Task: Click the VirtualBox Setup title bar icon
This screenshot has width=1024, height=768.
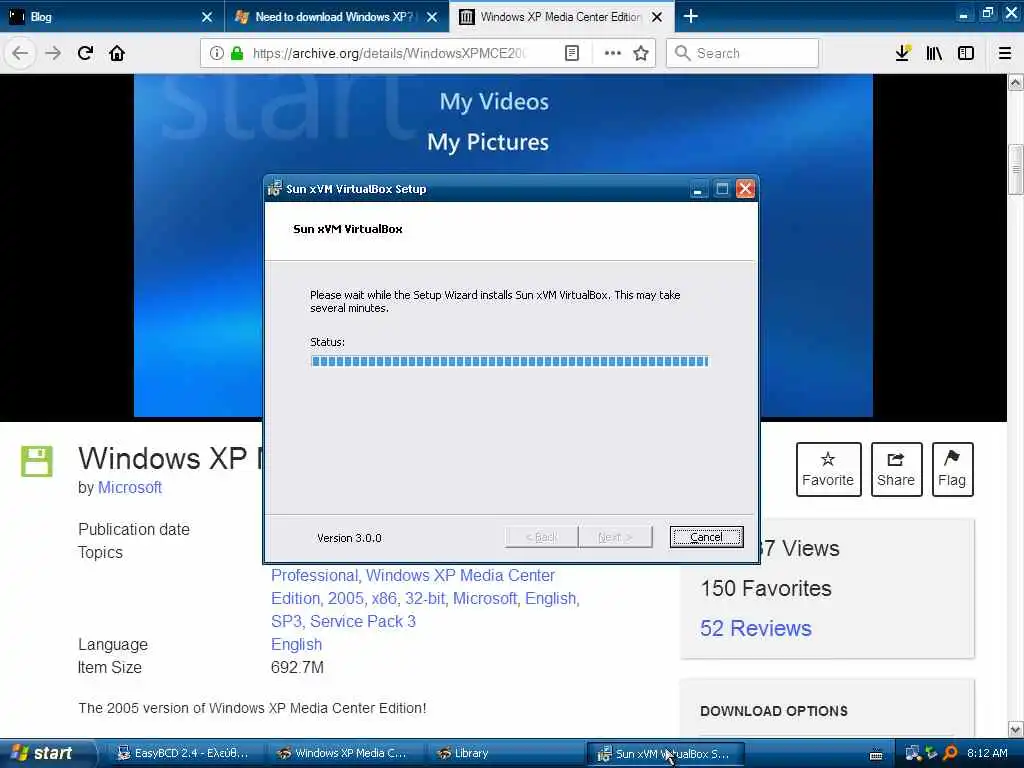Action: coord(274,189)
